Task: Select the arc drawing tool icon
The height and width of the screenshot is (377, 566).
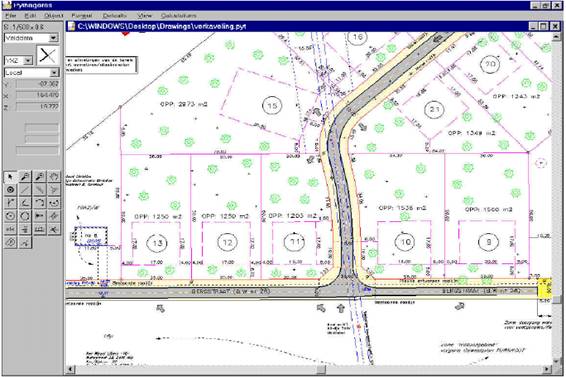Action: [x=39, y=203]
